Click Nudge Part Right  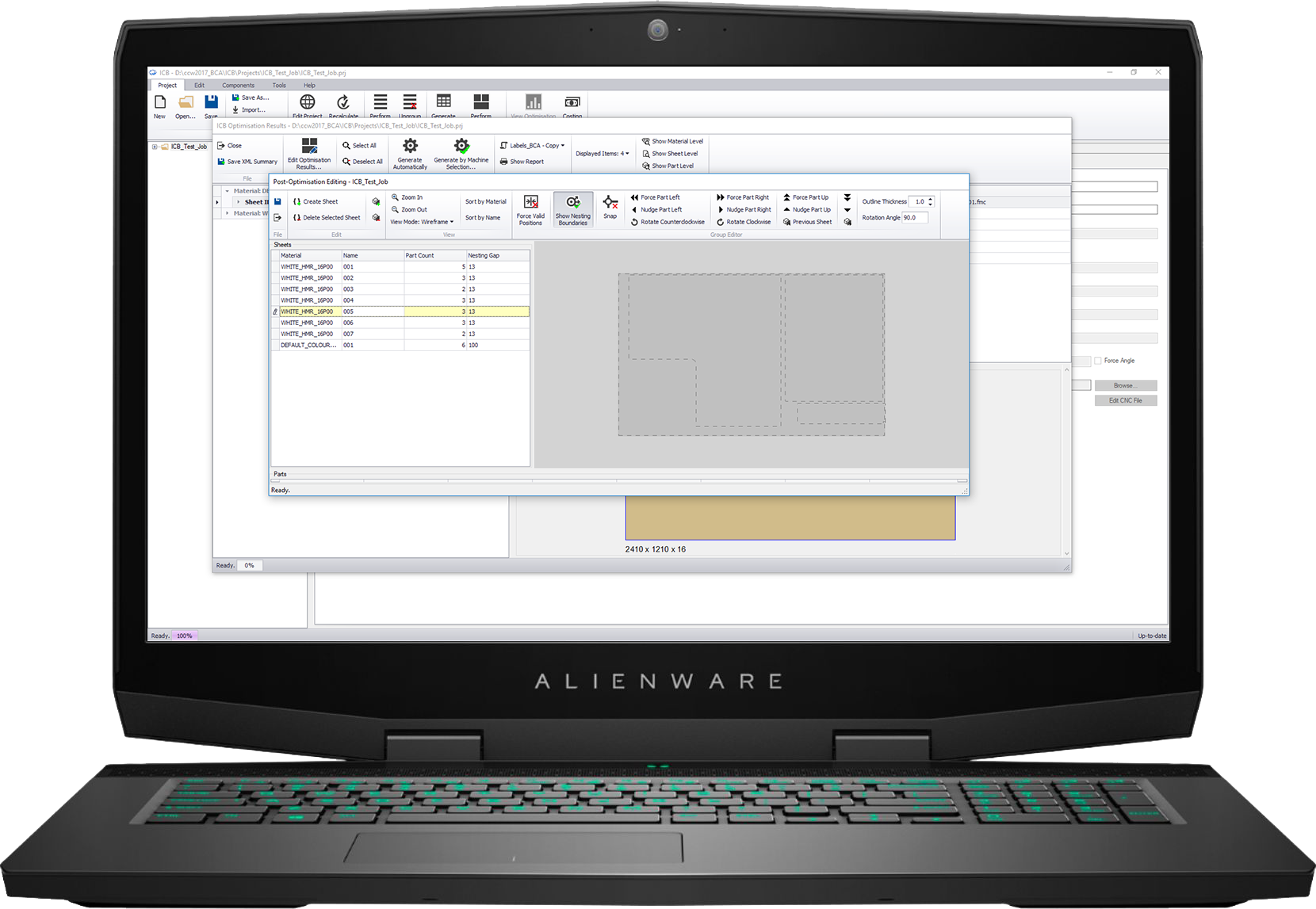coord(744,210)
